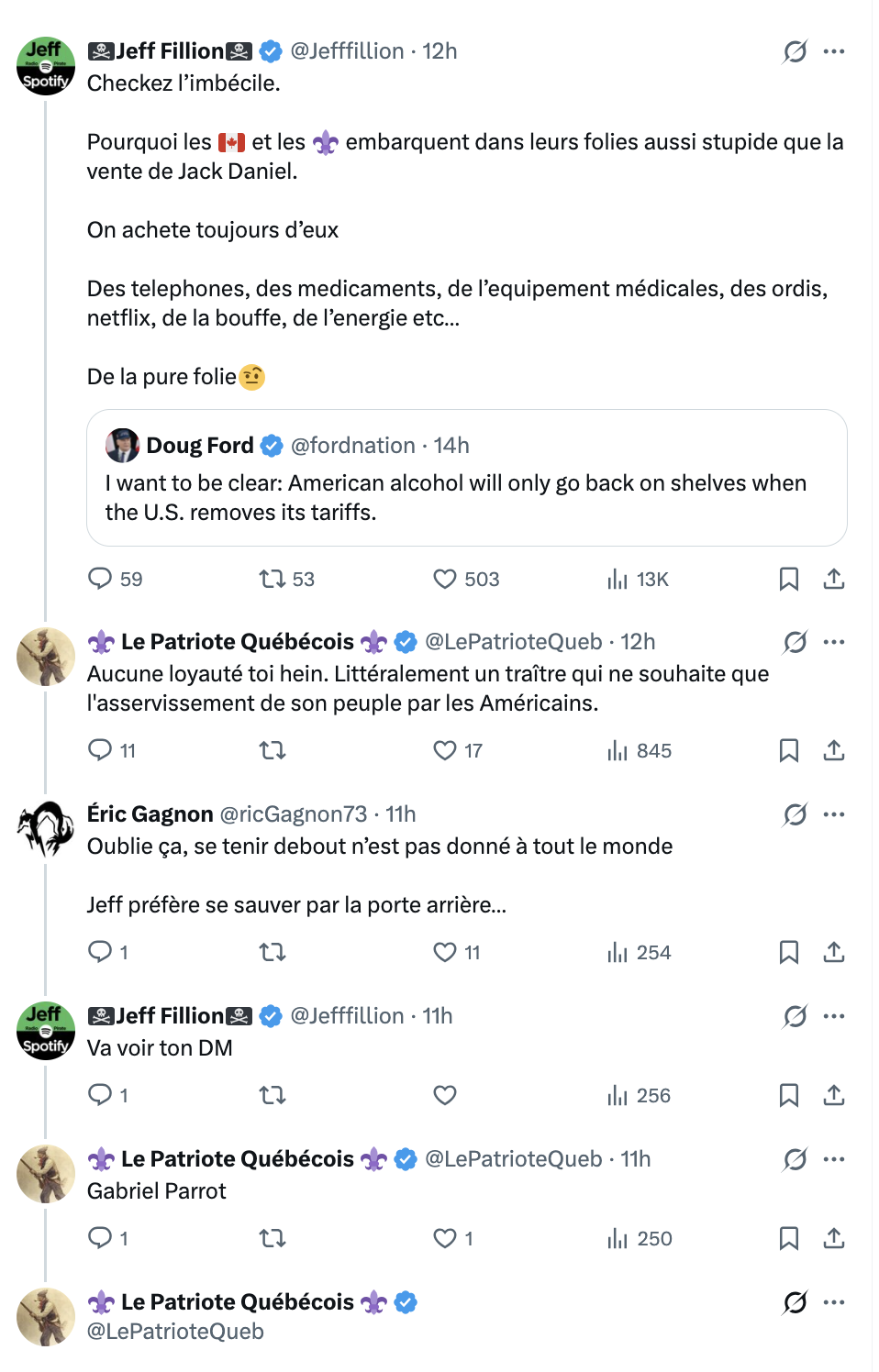Share the 'Gabriel Parrot' reply
The image size is (879, 1372).
pyautogui.click(x=833, y=1238)
